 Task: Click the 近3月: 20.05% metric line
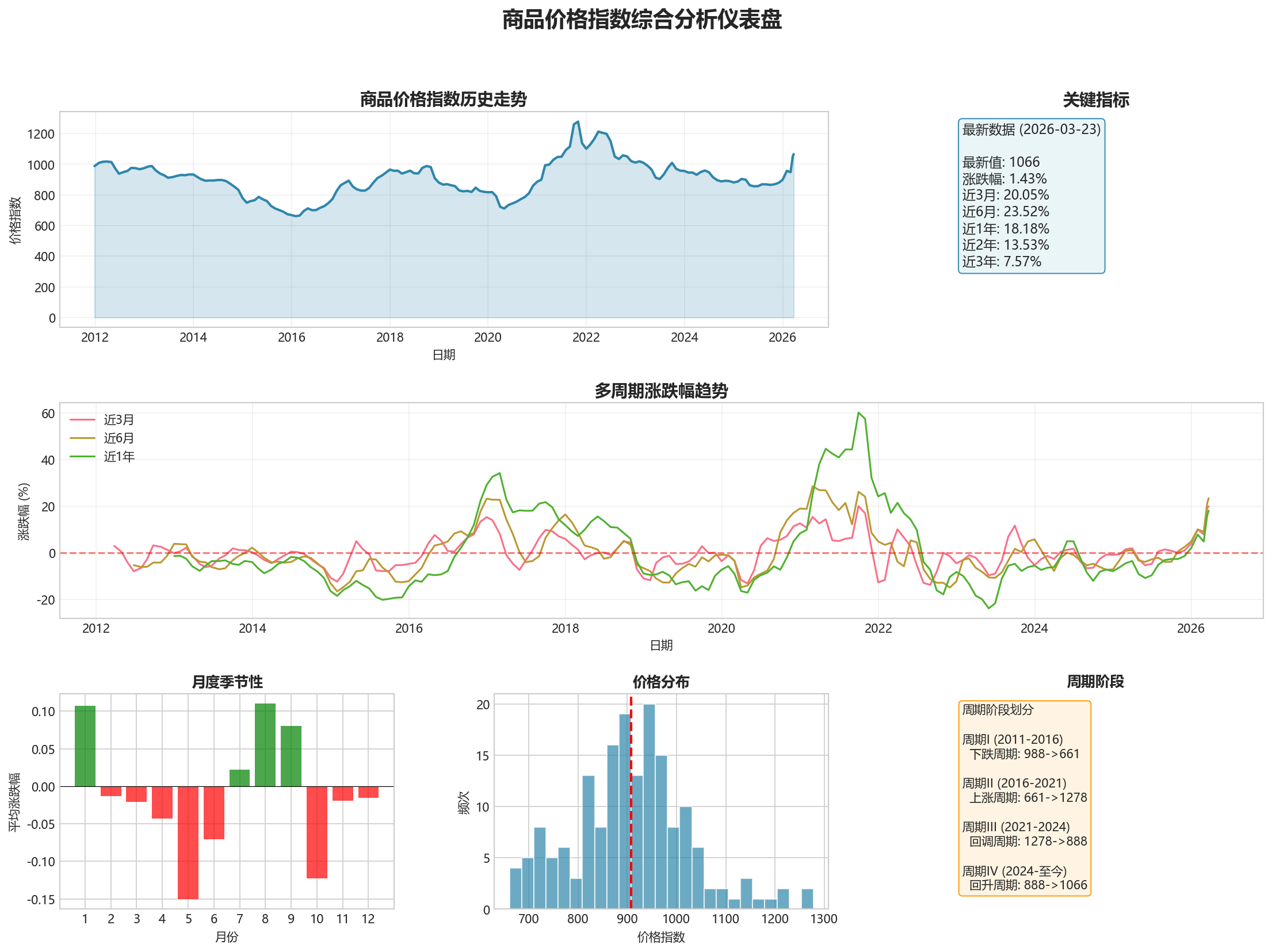point(1005,195)
